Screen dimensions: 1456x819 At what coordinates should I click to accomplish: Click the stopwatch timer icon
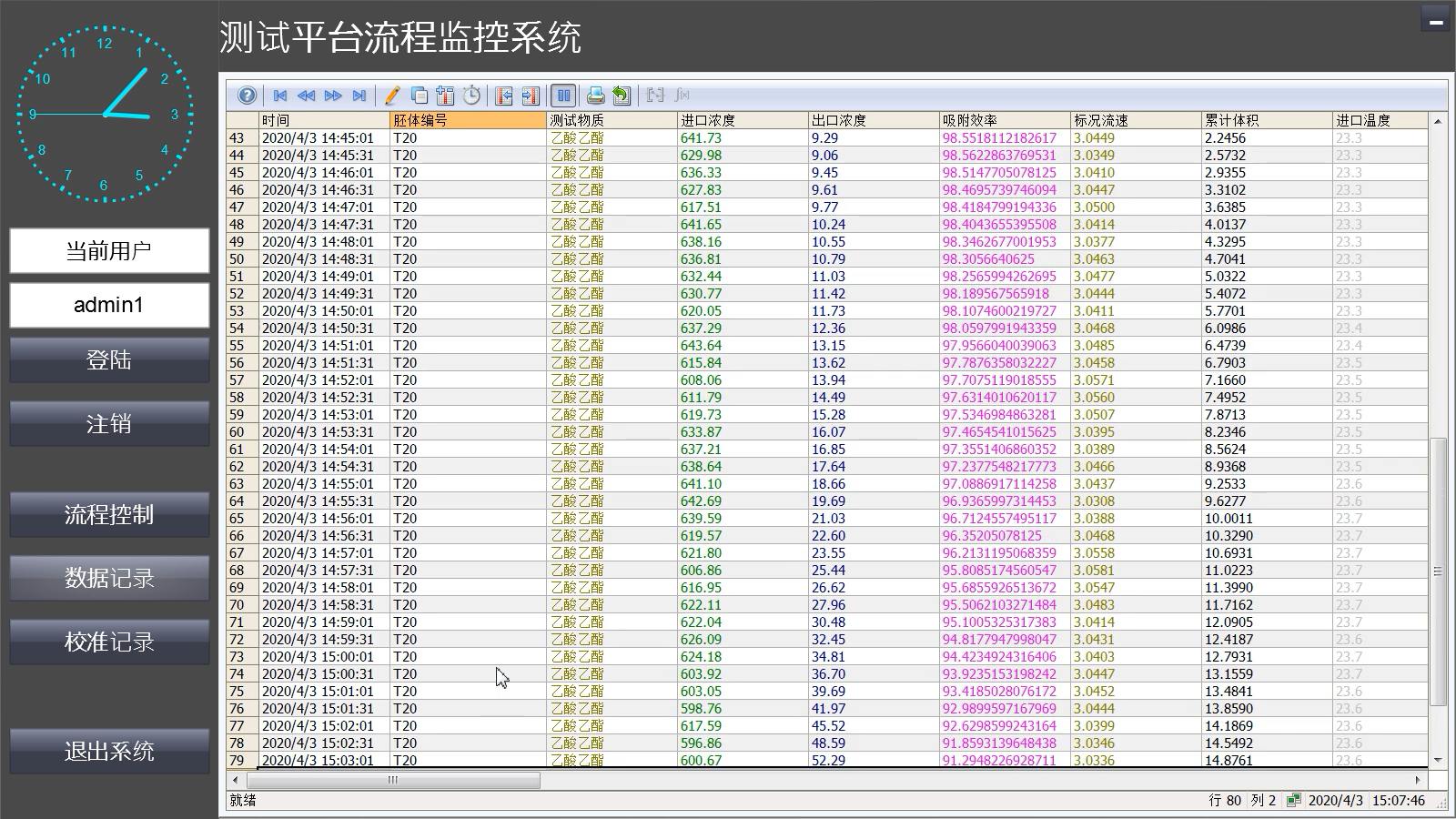tap(471, 96)
